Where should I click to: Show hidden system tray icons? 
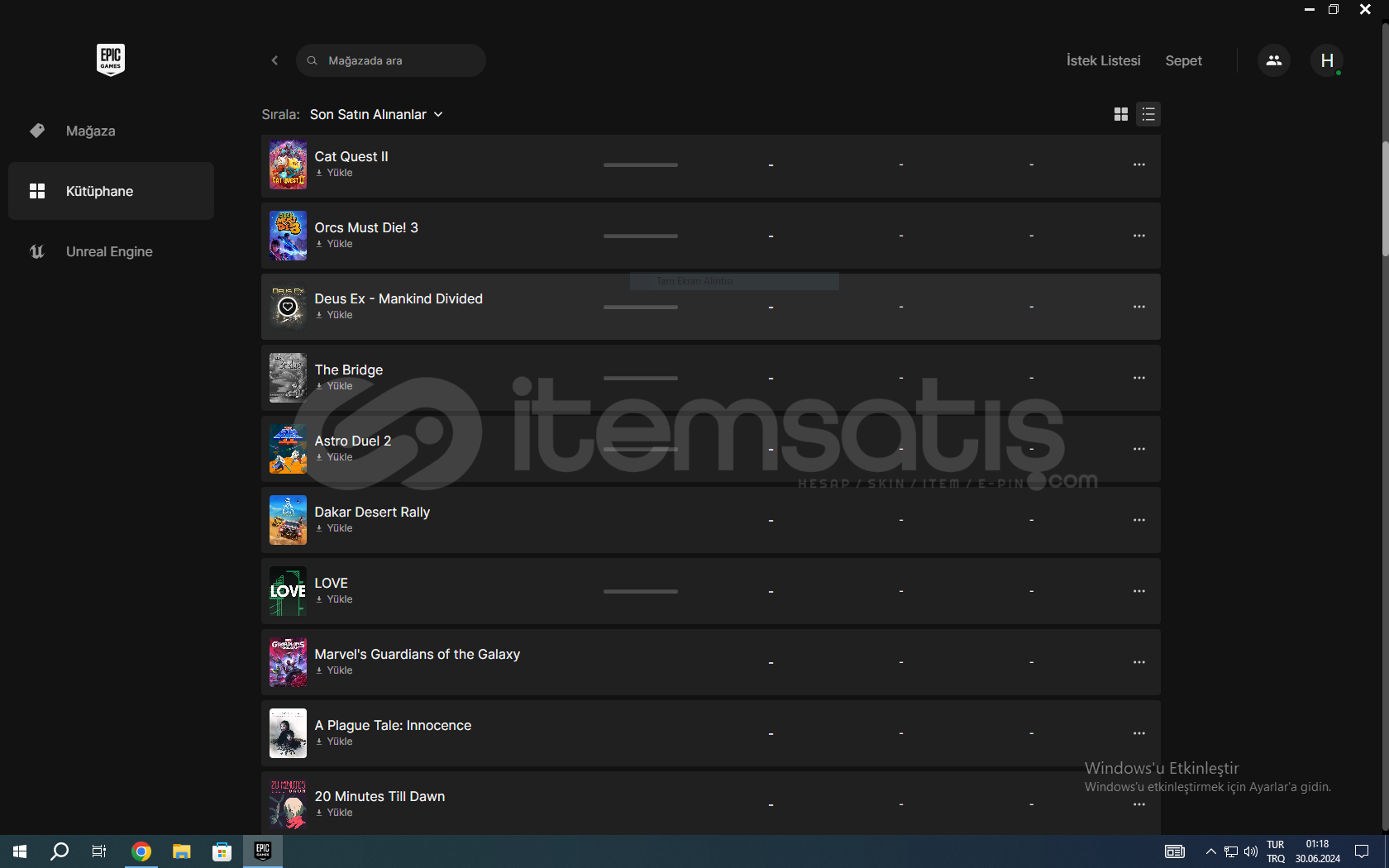click(x=1210, y=851)
